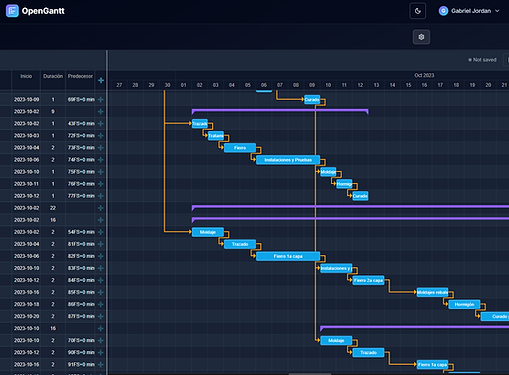
Task: Click the OpenGantt logo icon
Action: [x=12, y=11]
